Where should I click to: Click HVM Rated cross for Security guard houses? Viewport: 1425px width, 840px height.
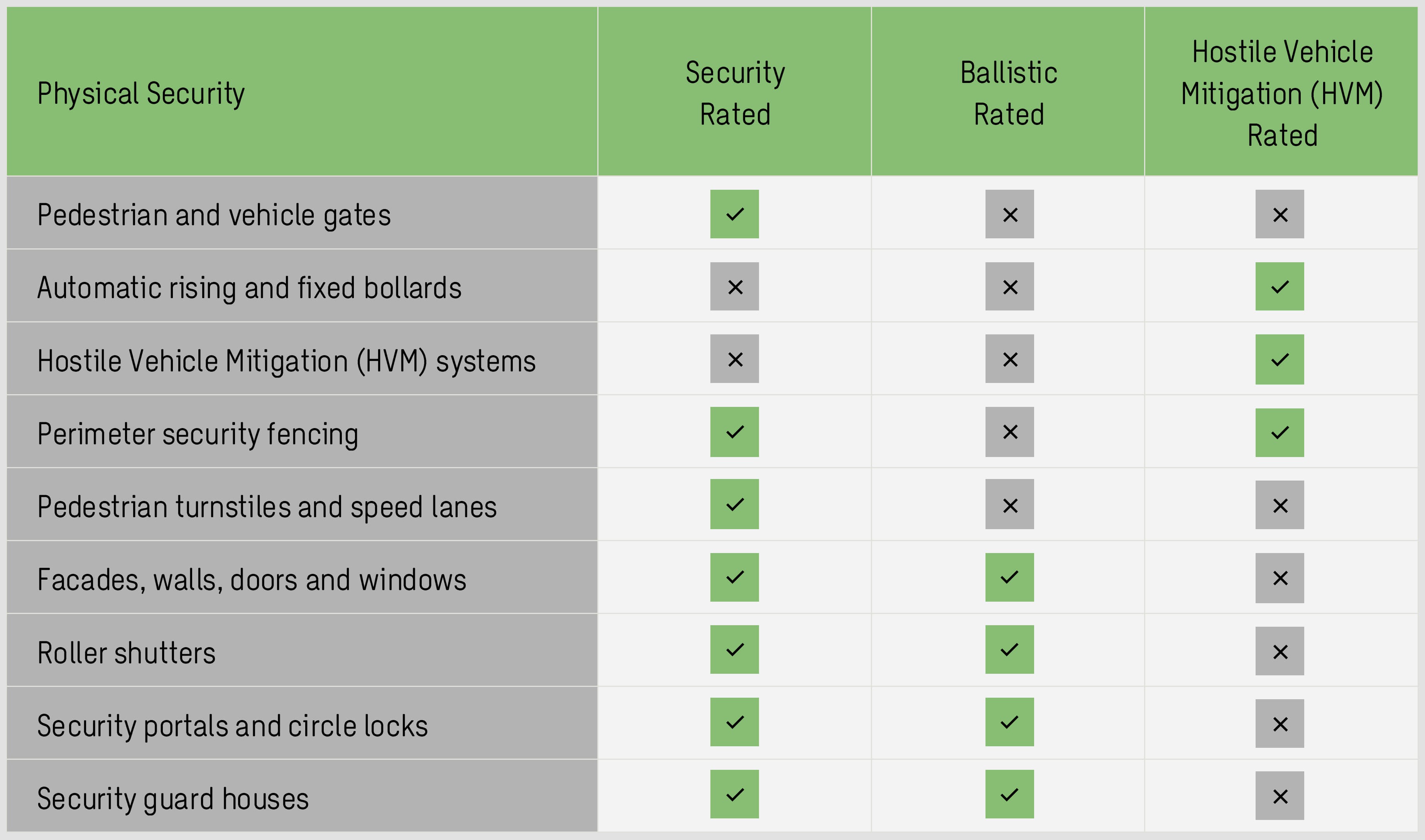click(1280, 796)
